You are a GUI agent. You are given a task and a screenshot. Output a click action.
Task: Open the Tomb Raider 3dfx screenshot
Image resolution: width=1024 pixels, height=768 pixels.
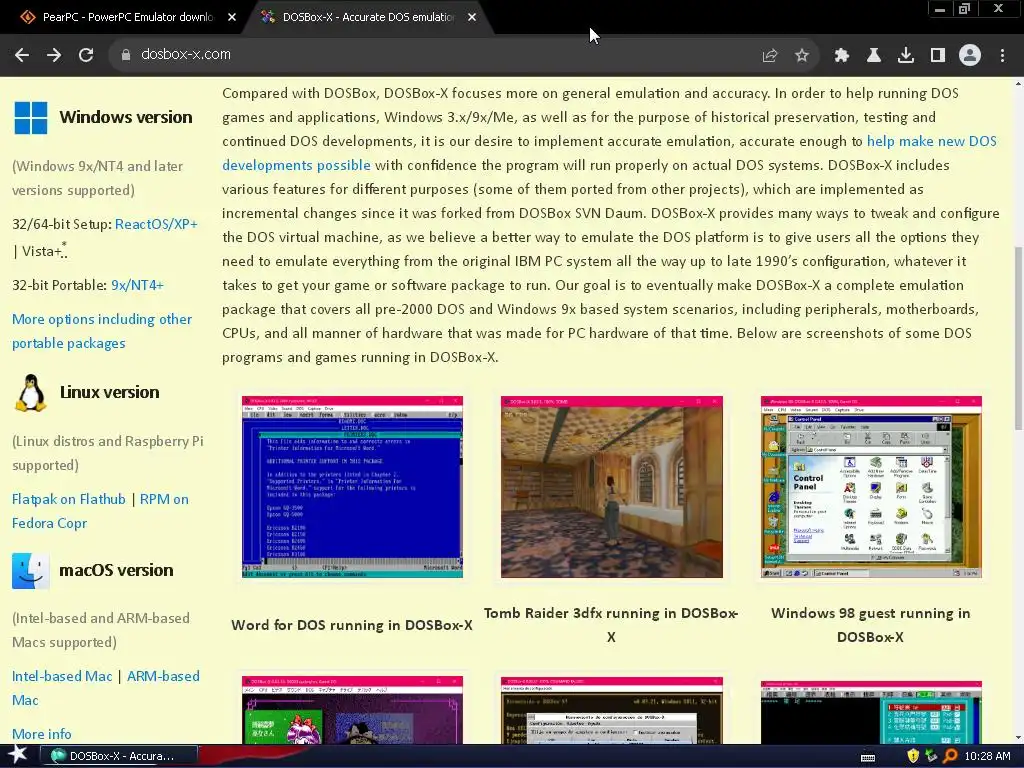[x=612, y=487]
